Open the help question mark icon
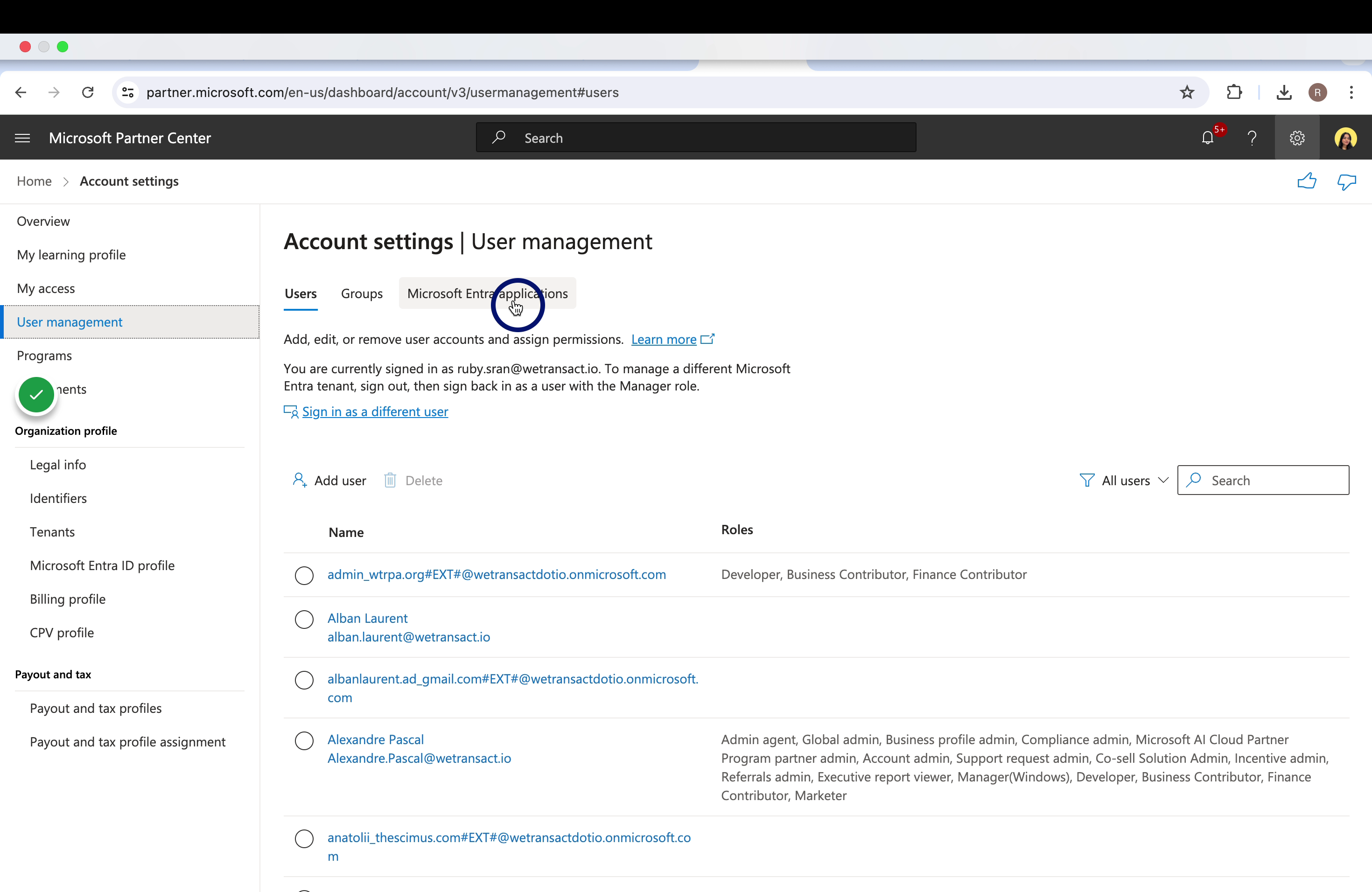The width and height of the screenshot is (1372, 892). tap(1252, 138)
